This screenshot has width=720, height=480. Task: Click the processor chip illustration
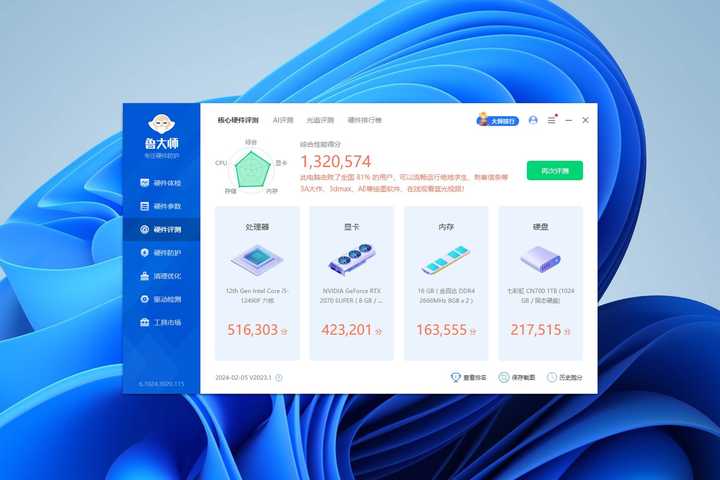(257, 260)
